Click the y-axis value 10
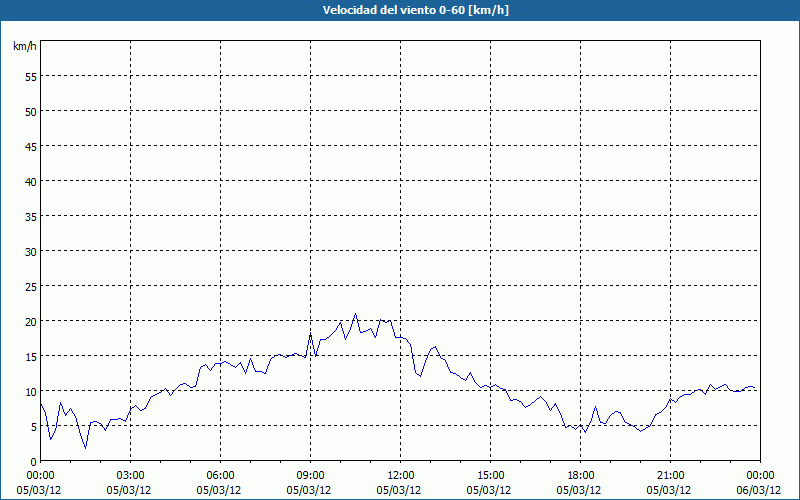 [x=31, y=391]
